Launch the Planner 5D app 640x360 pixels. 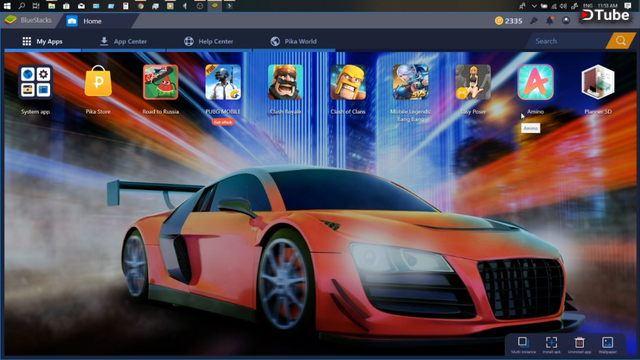(598, 82)
